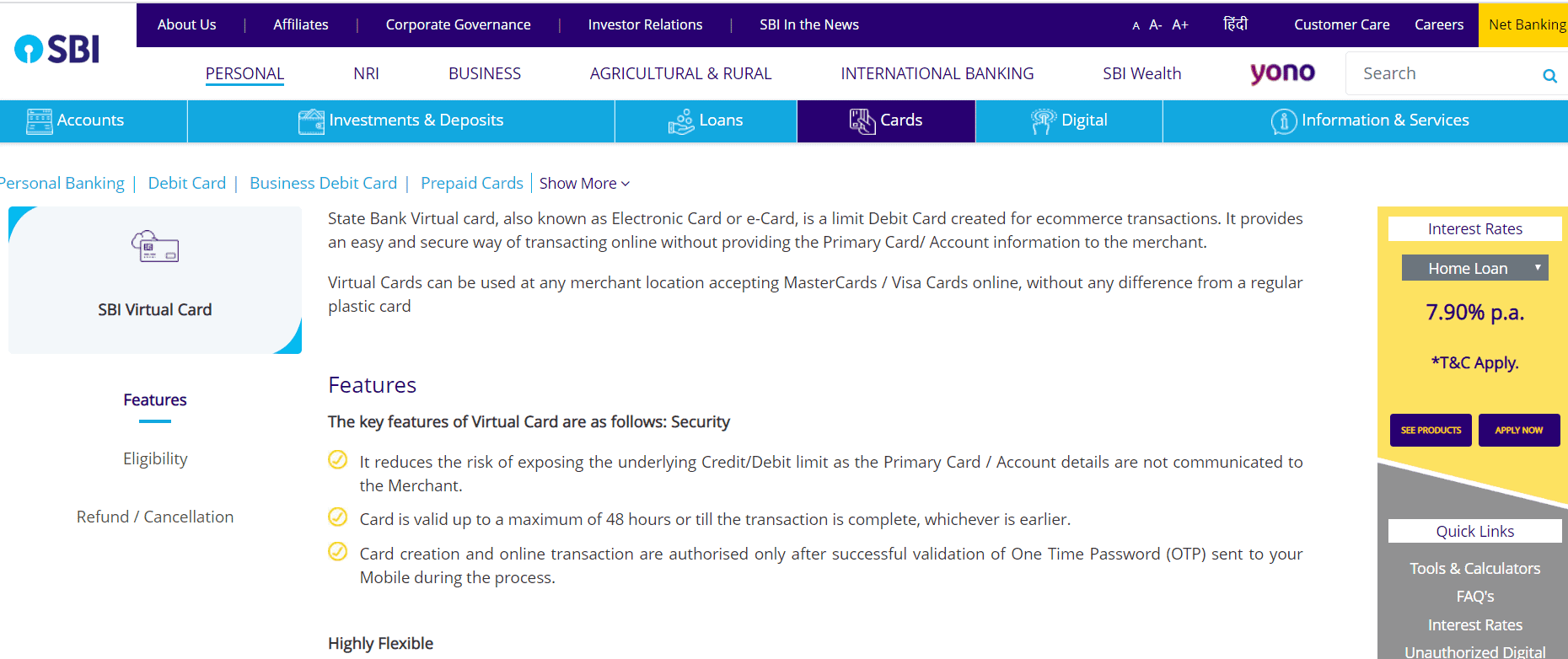This screenshot has height=659, width=1568.
Task: Switch site language to Hindi
Action: 1236,24
